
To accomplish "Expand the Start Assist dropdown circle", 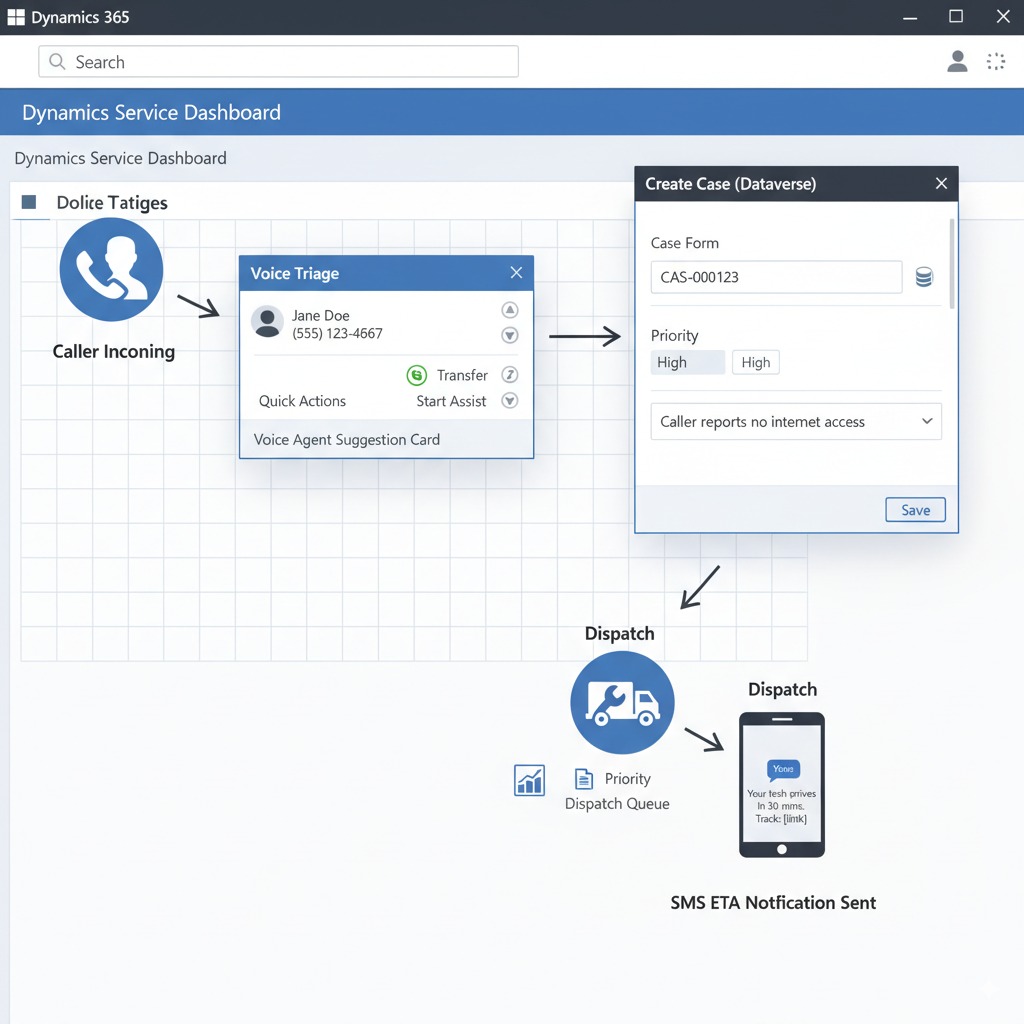I will click(x=509, y=400).
